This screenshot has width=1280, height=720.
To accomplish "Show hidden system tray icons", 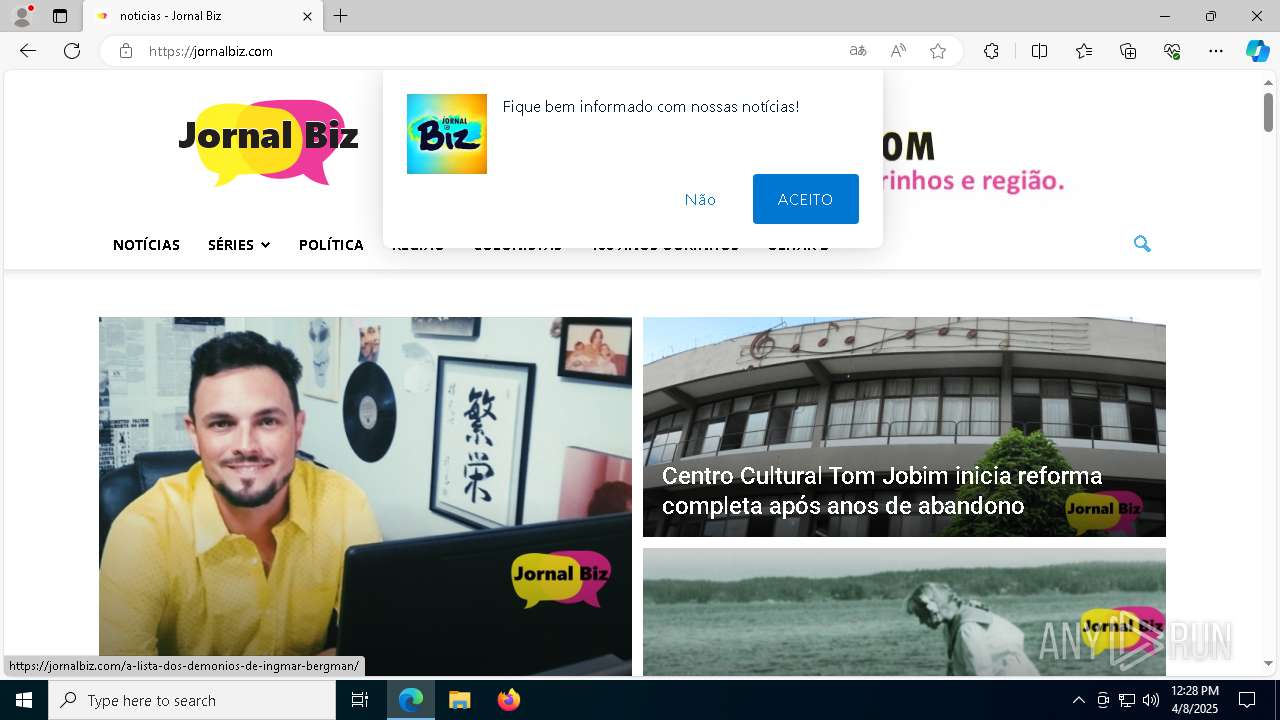I will tap(1078, 700).
